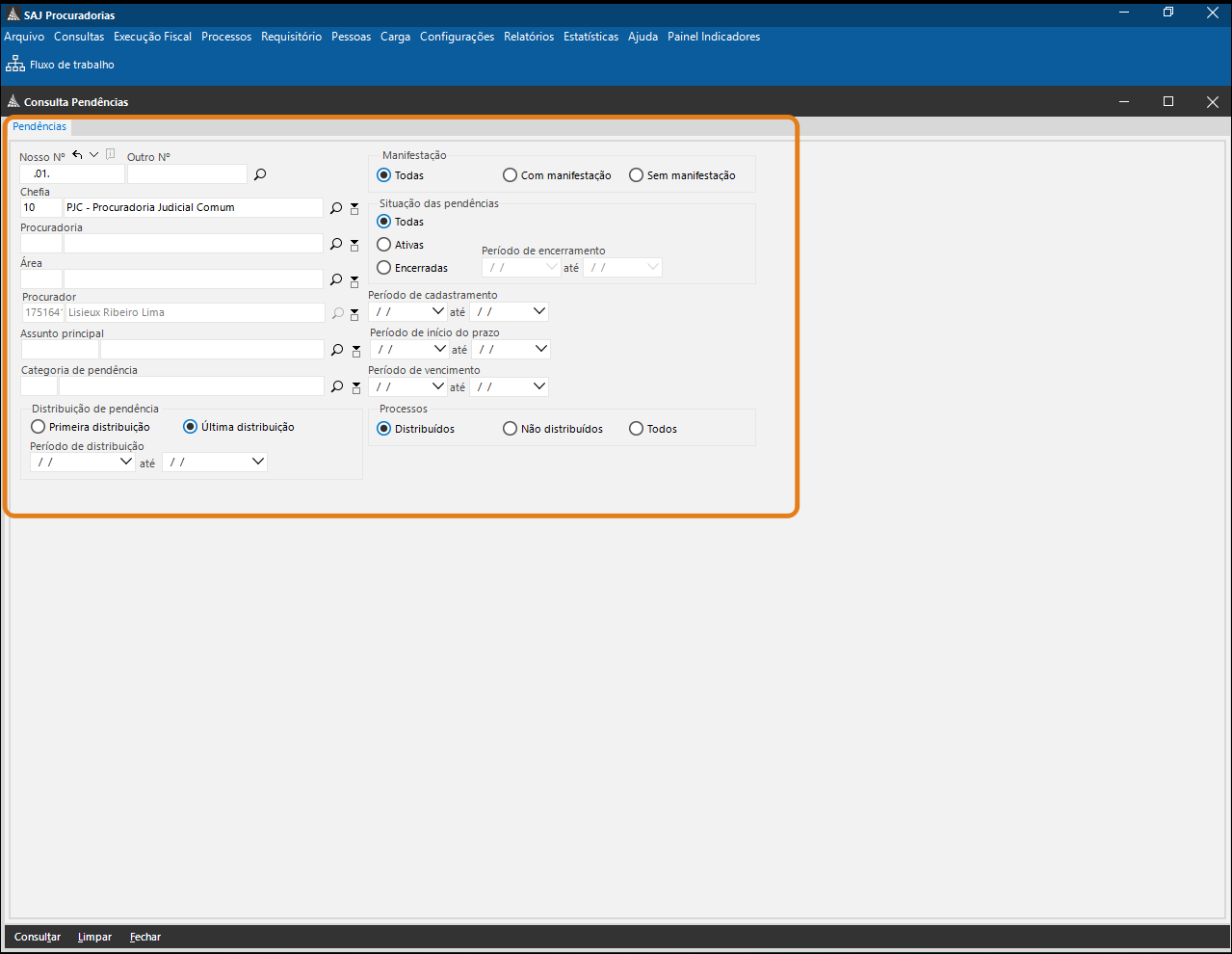Open the Período de vencimento end date dropdown

coord(538,386)
